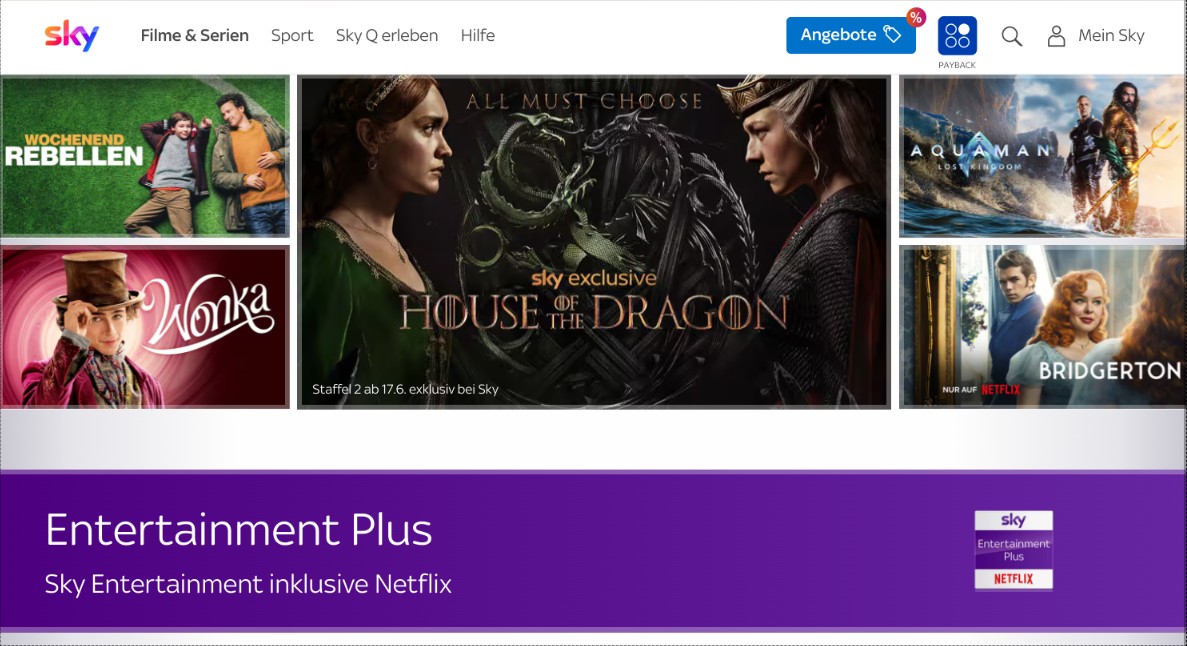Select the Entertainment Plus Netflix package logo
Image resolution: width=1187 pixels, height=646 pixels.
click(1013, 550)
